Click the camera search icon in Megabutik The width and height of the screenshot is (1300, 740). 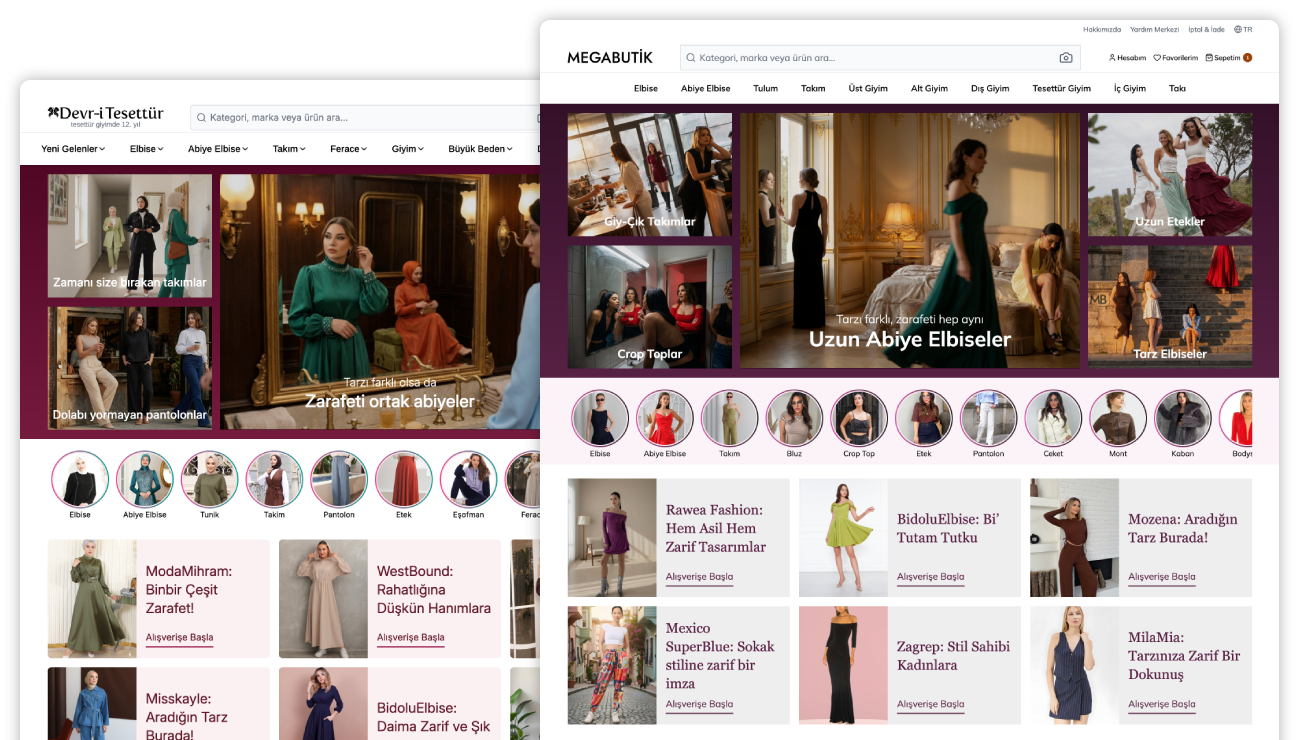(x=1066, y=58)
